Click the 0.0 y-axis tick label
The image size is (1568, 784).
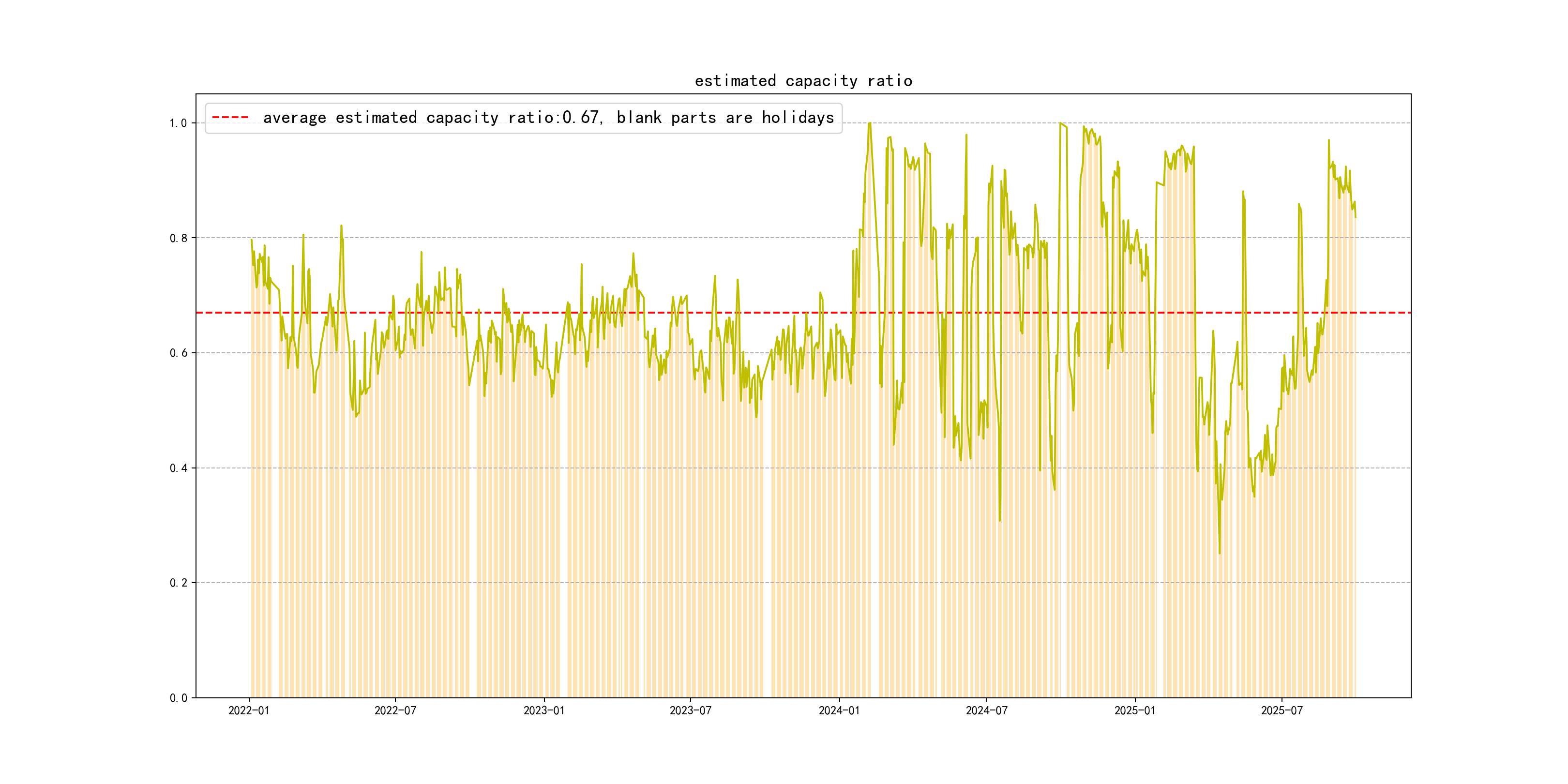pyautogui.click(x=178, y=697)
